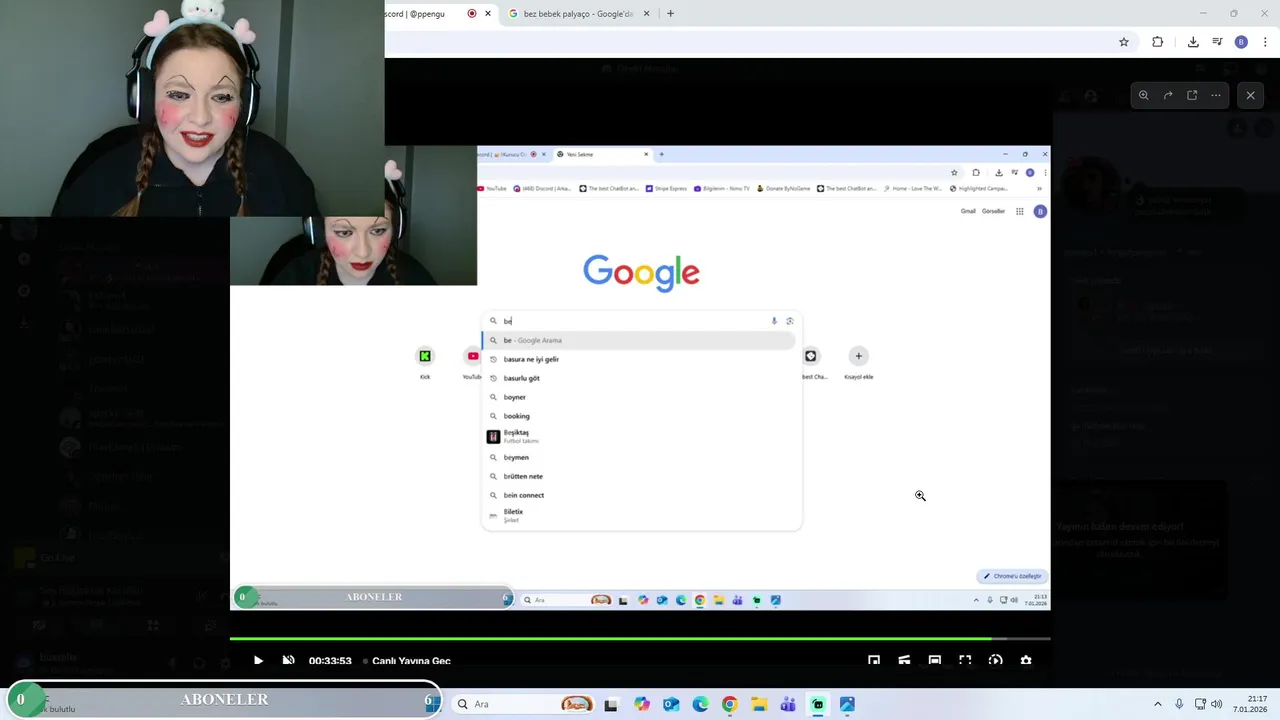This screenshot has height=720, width=1280.
Task: Open the volume tray control
Action: (x=1217, y=704)
